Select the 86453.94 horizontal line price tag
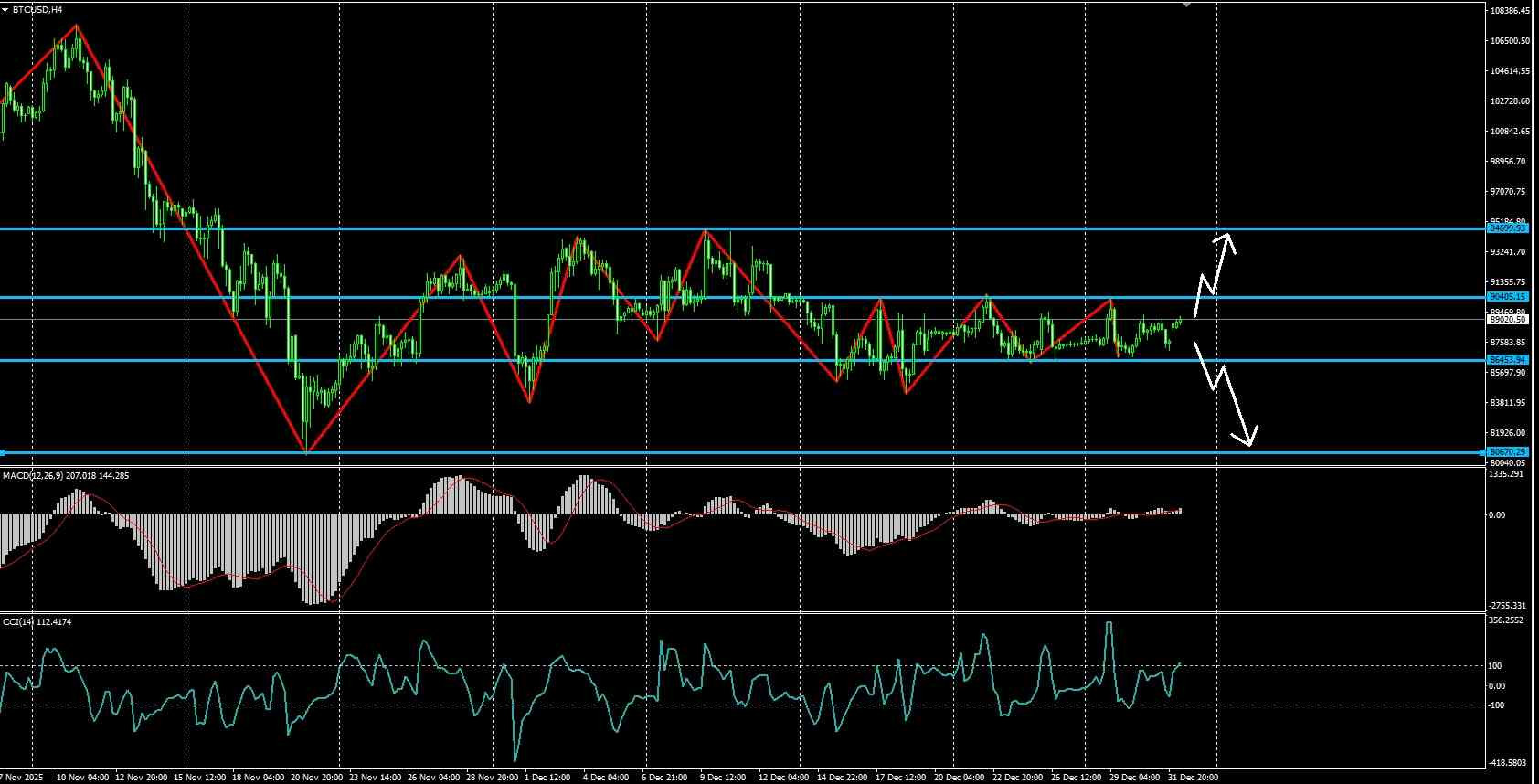1539x784 pixels. pyautogui.click(x=1507, y=360)
